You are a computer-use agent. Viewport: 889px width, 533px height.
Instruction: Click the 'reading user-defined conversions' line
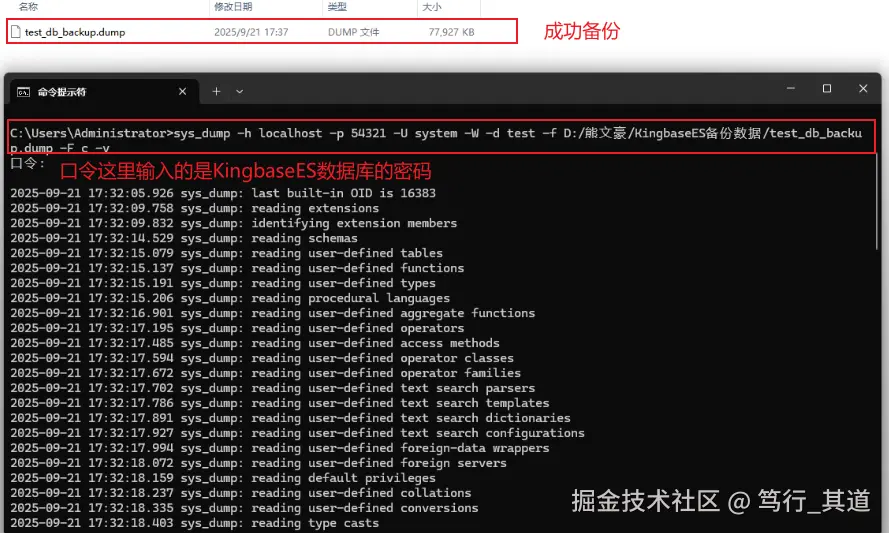point(244,508)
